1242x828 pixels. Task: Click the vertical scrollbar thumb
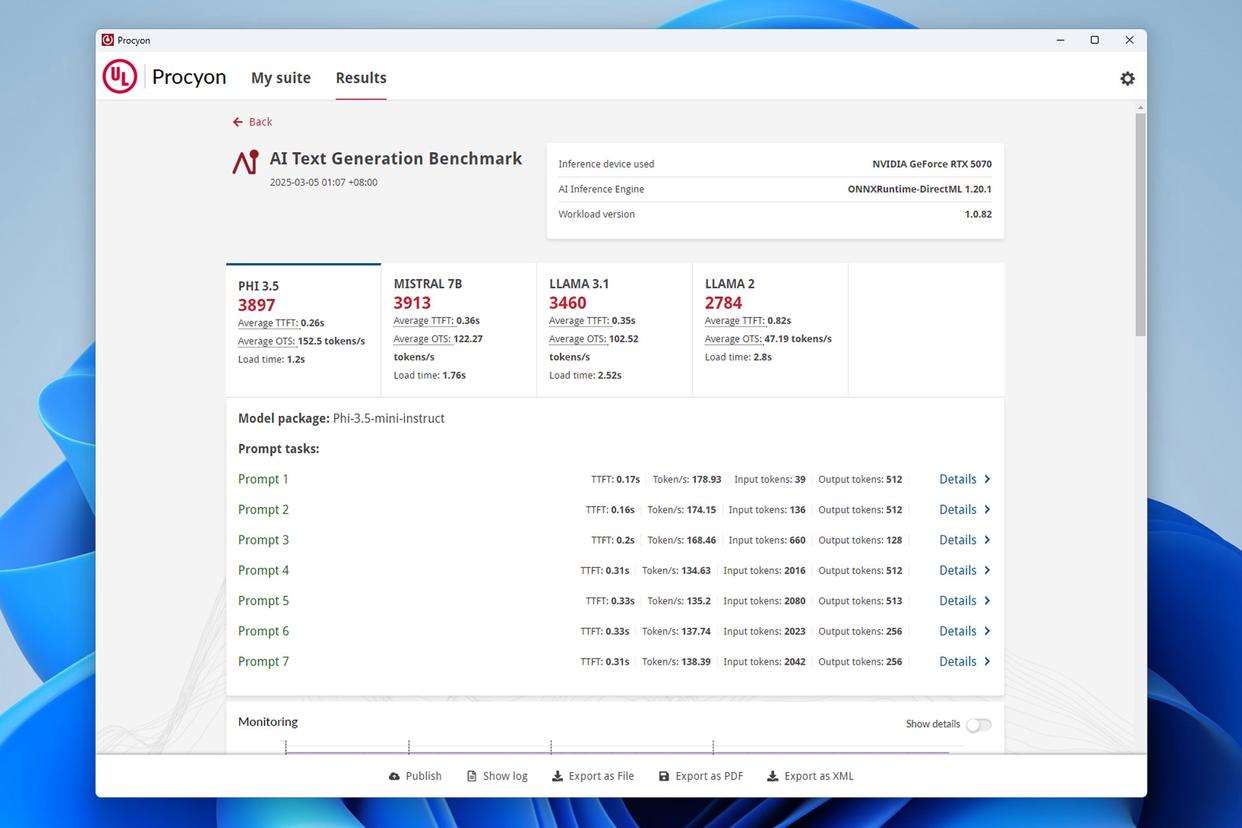(x=1140, y=224)
